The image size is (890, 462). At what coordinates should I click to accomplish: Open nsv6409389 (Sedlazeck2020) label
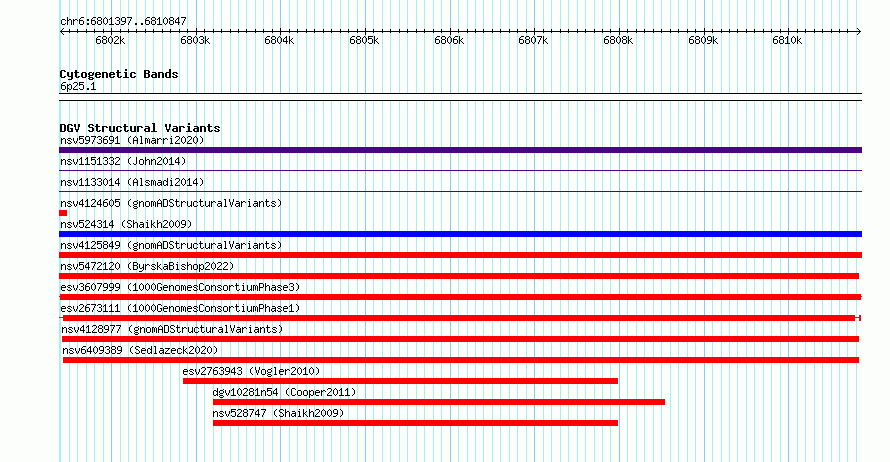[x=140, y=350]
